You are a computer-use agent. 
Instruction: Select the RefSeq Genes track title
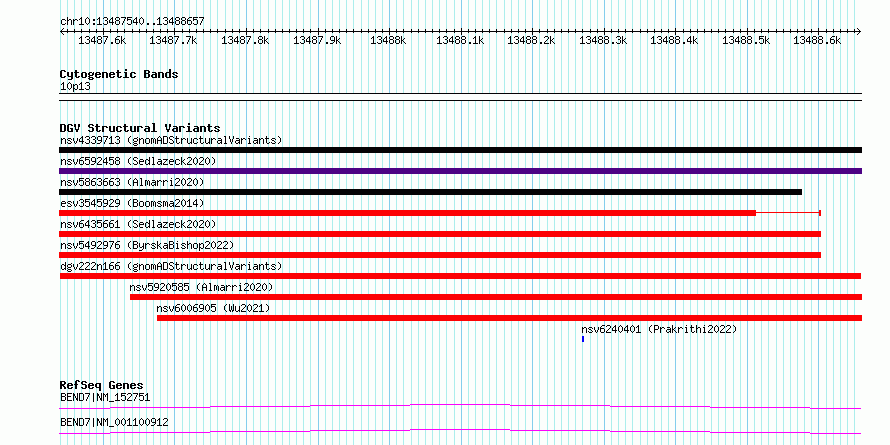pos(101,386)
